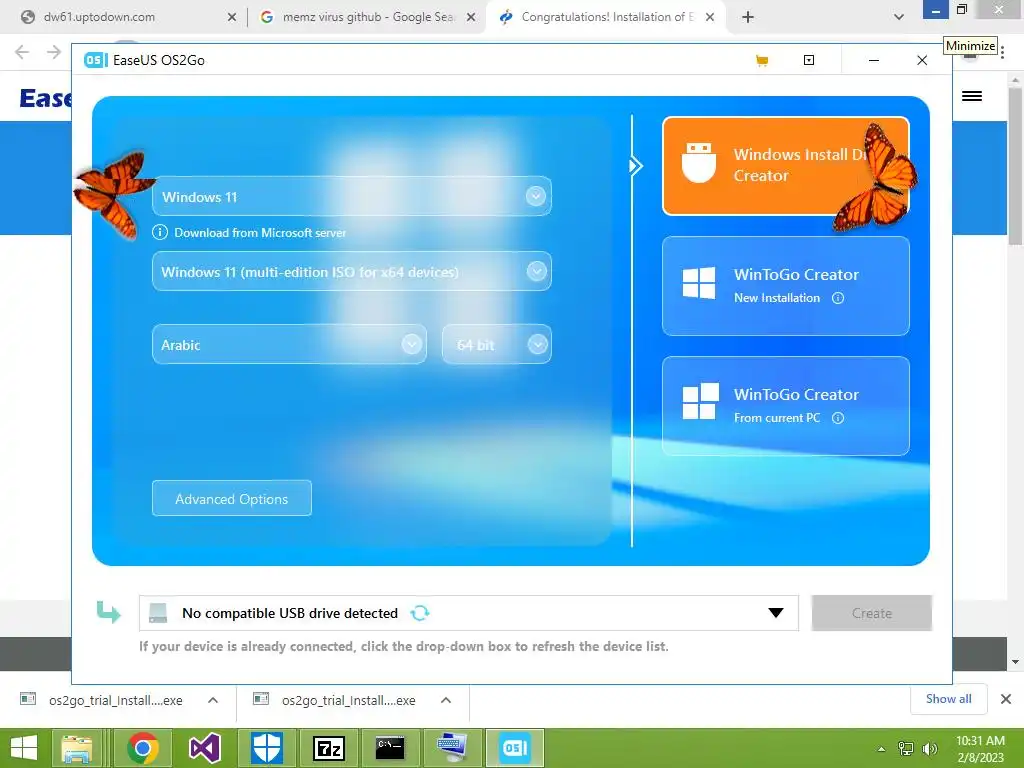The image size is (1024, 768).
Task: Click Windows logo on WinToGo From current PC card
Action: (700, 400)
